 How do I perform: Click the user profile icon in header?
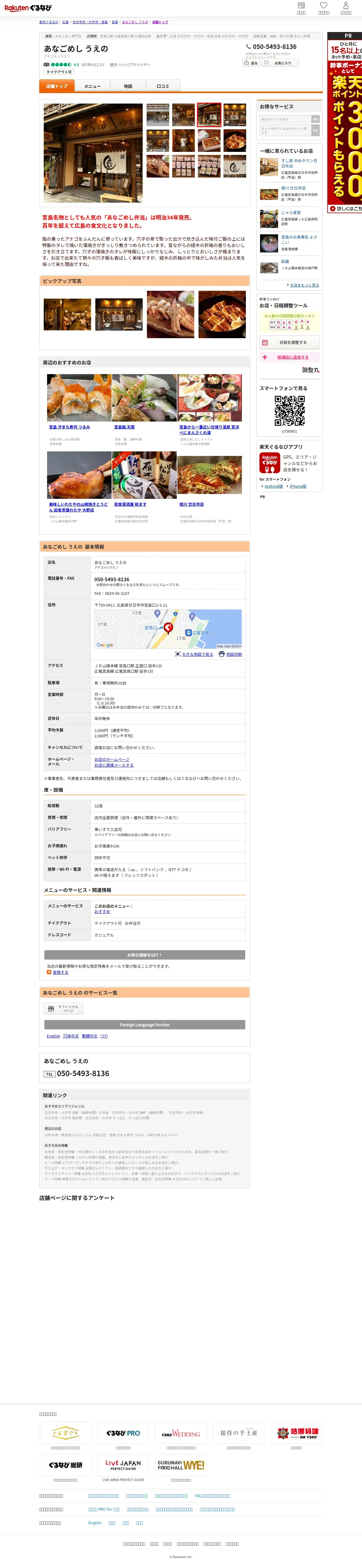click(x=346, y=5)
